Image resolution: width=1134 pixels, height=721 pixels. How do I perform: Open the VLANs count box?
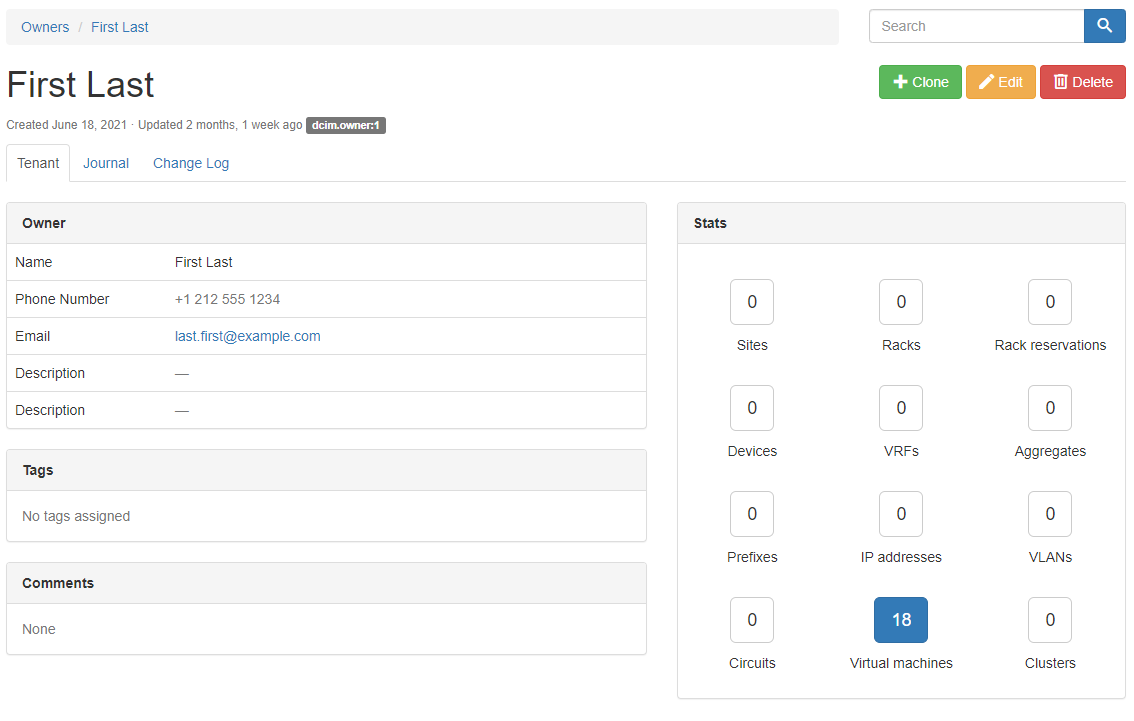point(1050,513)
